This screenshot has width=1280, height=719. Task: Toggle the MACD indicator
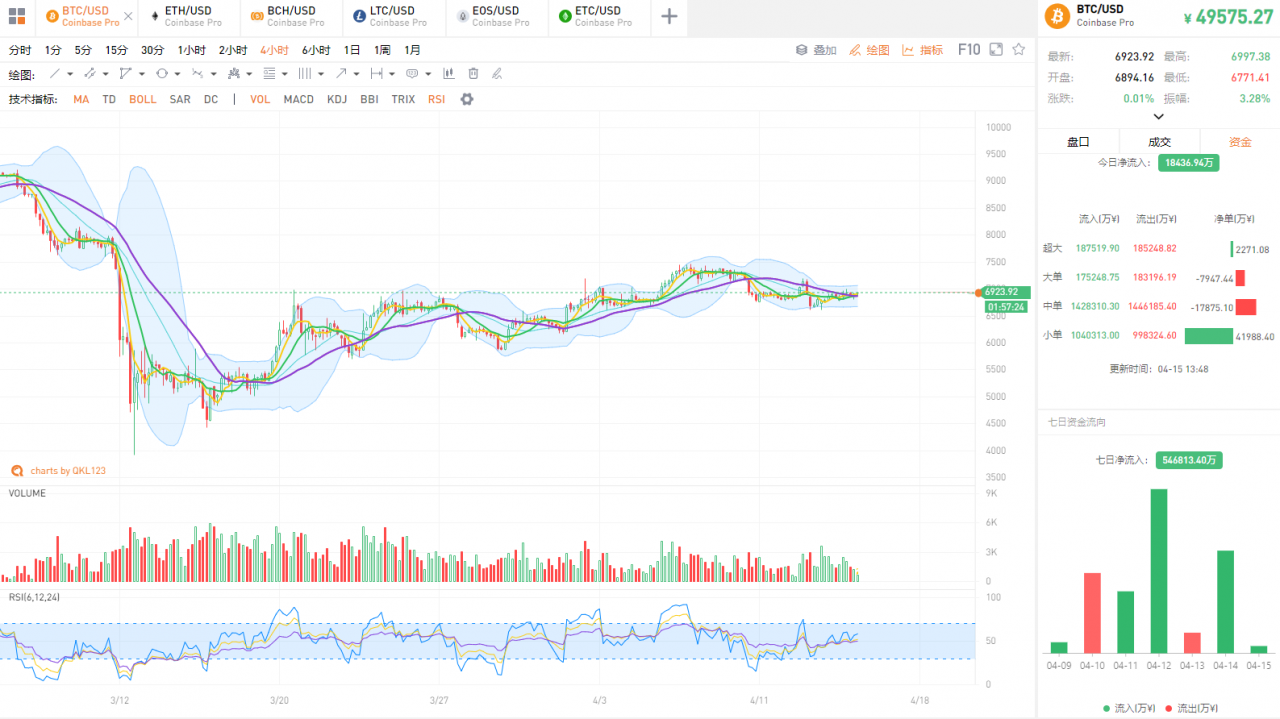(298, 99)
